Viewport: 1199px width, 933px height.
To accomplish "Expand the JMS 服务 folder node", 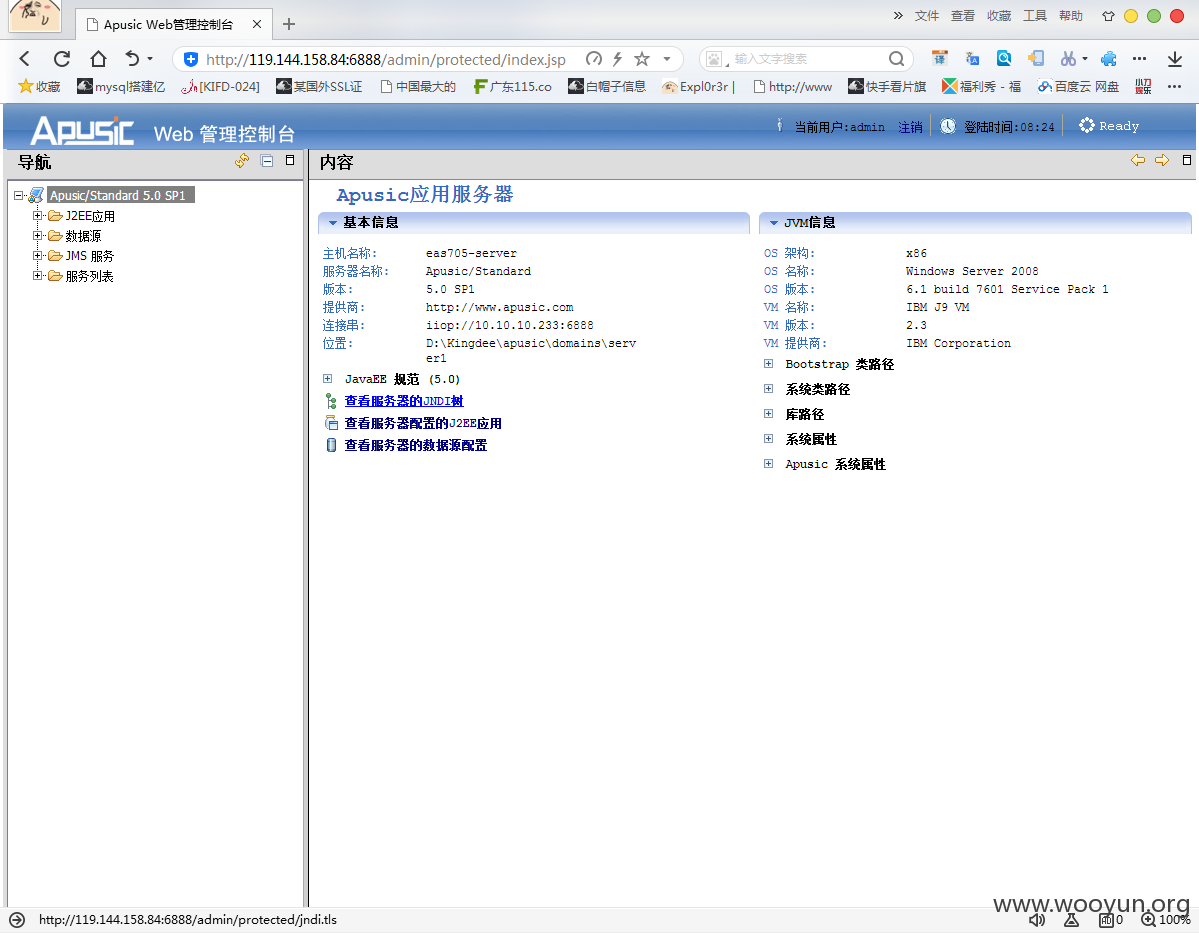I will 37,255.
